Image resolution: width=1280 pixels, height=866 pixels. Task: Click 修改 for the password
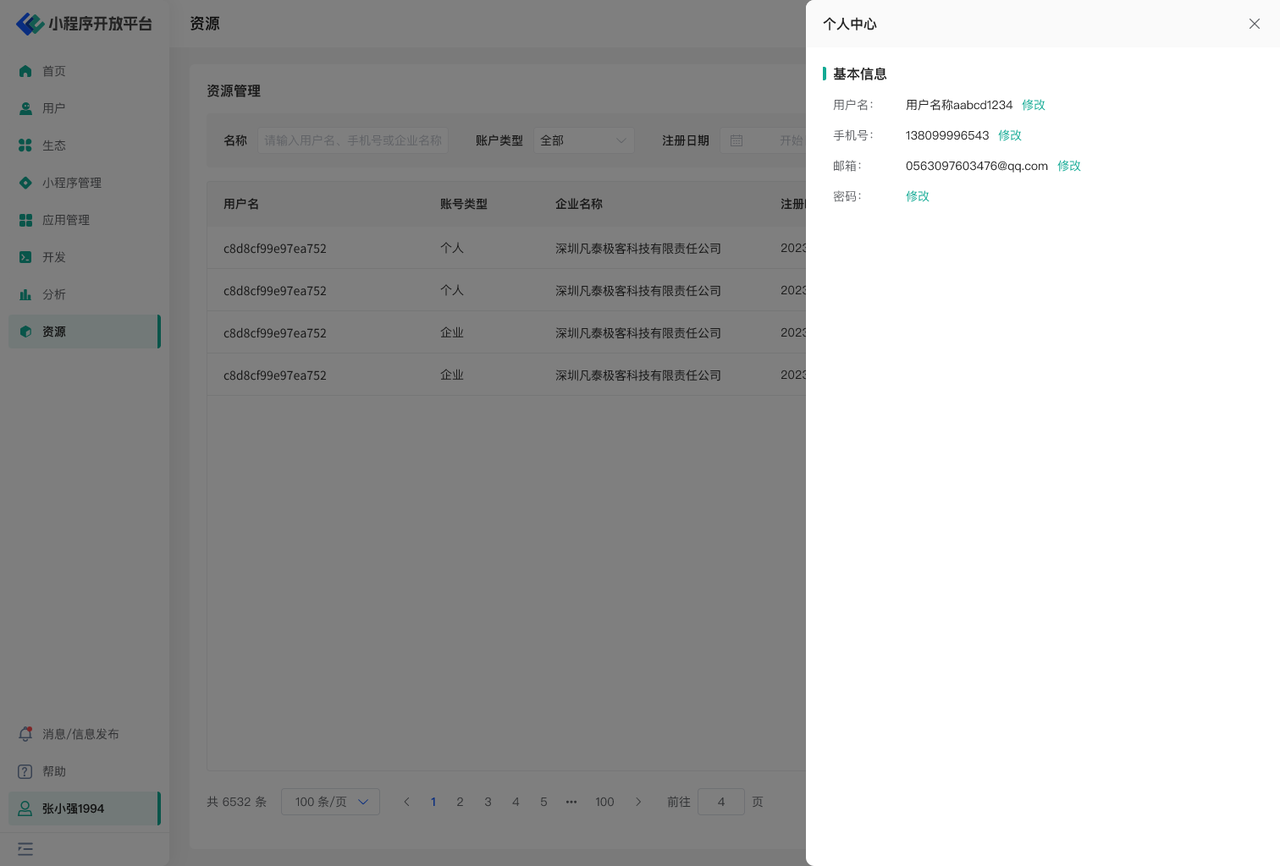pos(917,196)
